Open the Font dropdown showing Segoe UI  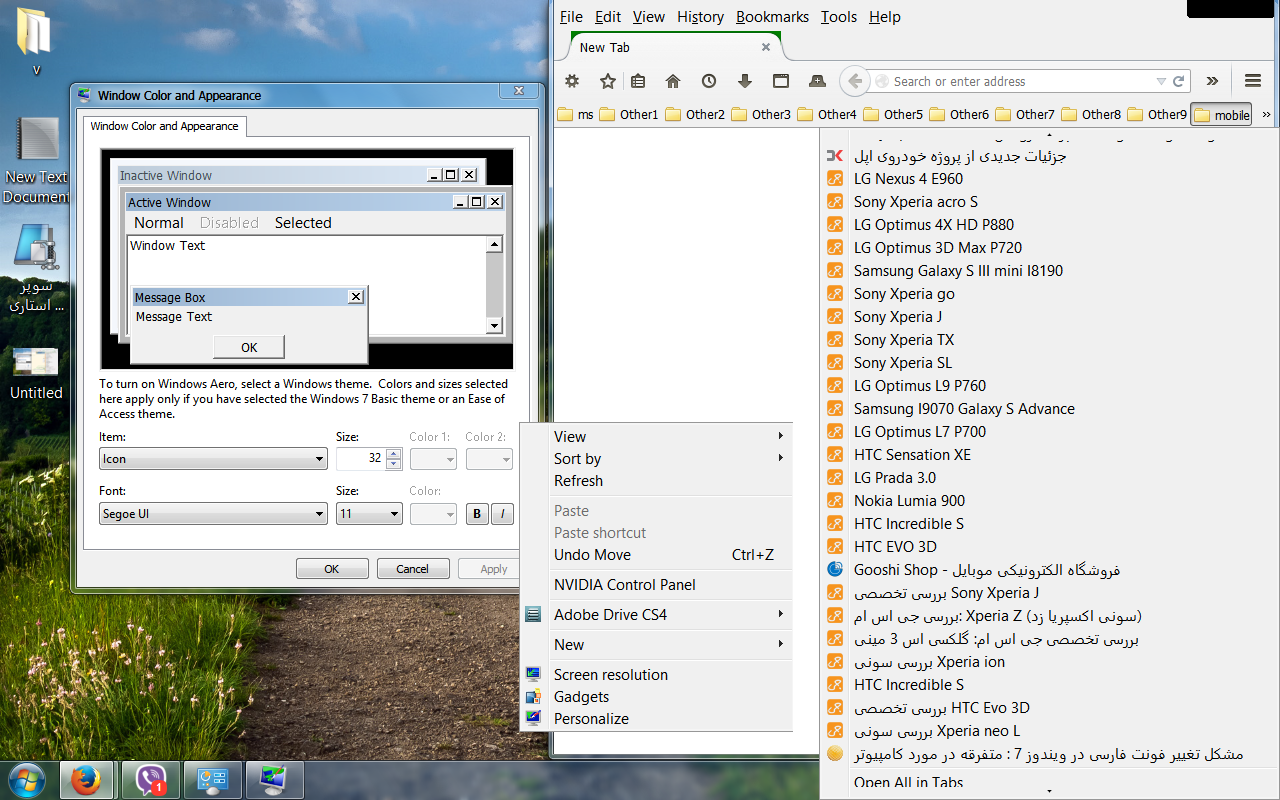[x=213, y=514]
